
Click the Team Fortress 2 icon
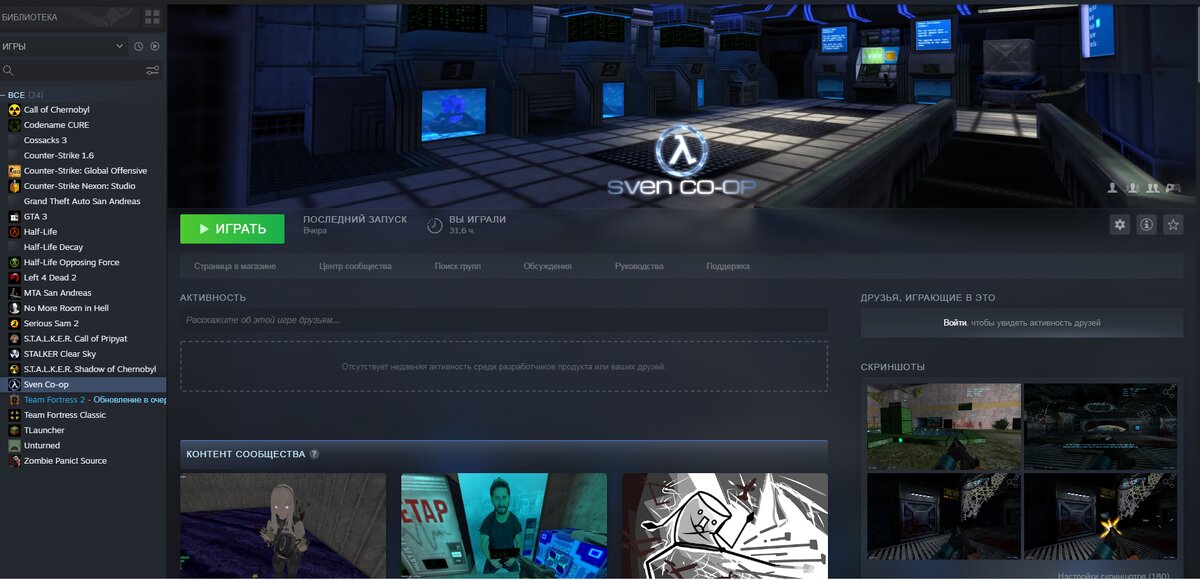click(14, 400)
